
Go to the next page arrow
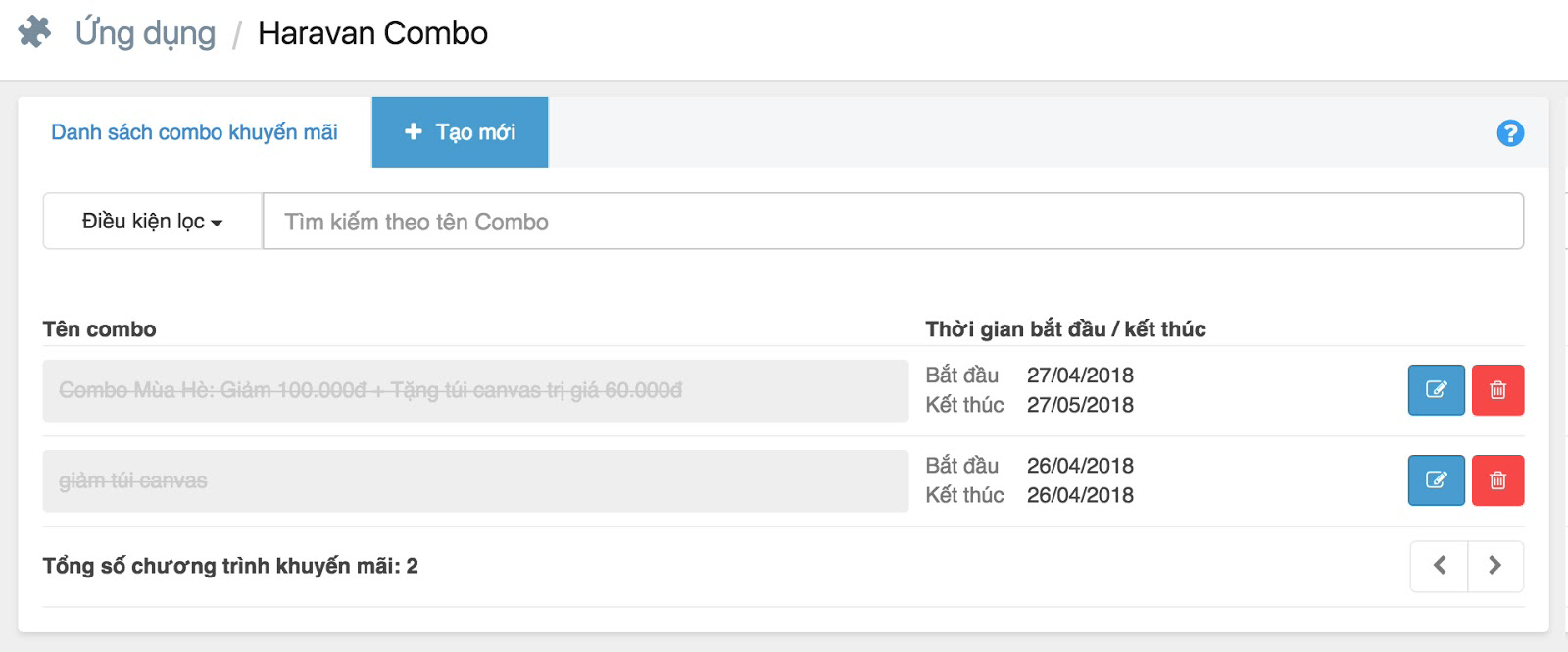pos(1494,566)
